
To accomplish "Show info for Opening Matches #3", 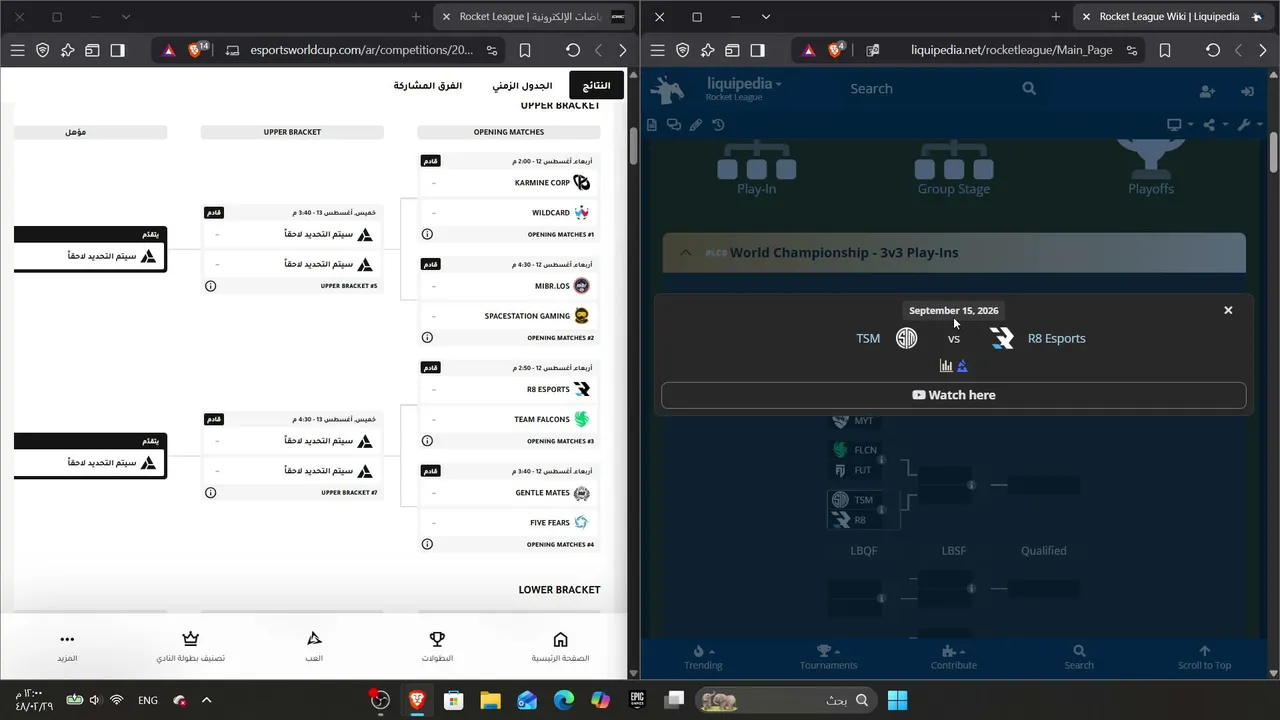I will tap(427, 441).
